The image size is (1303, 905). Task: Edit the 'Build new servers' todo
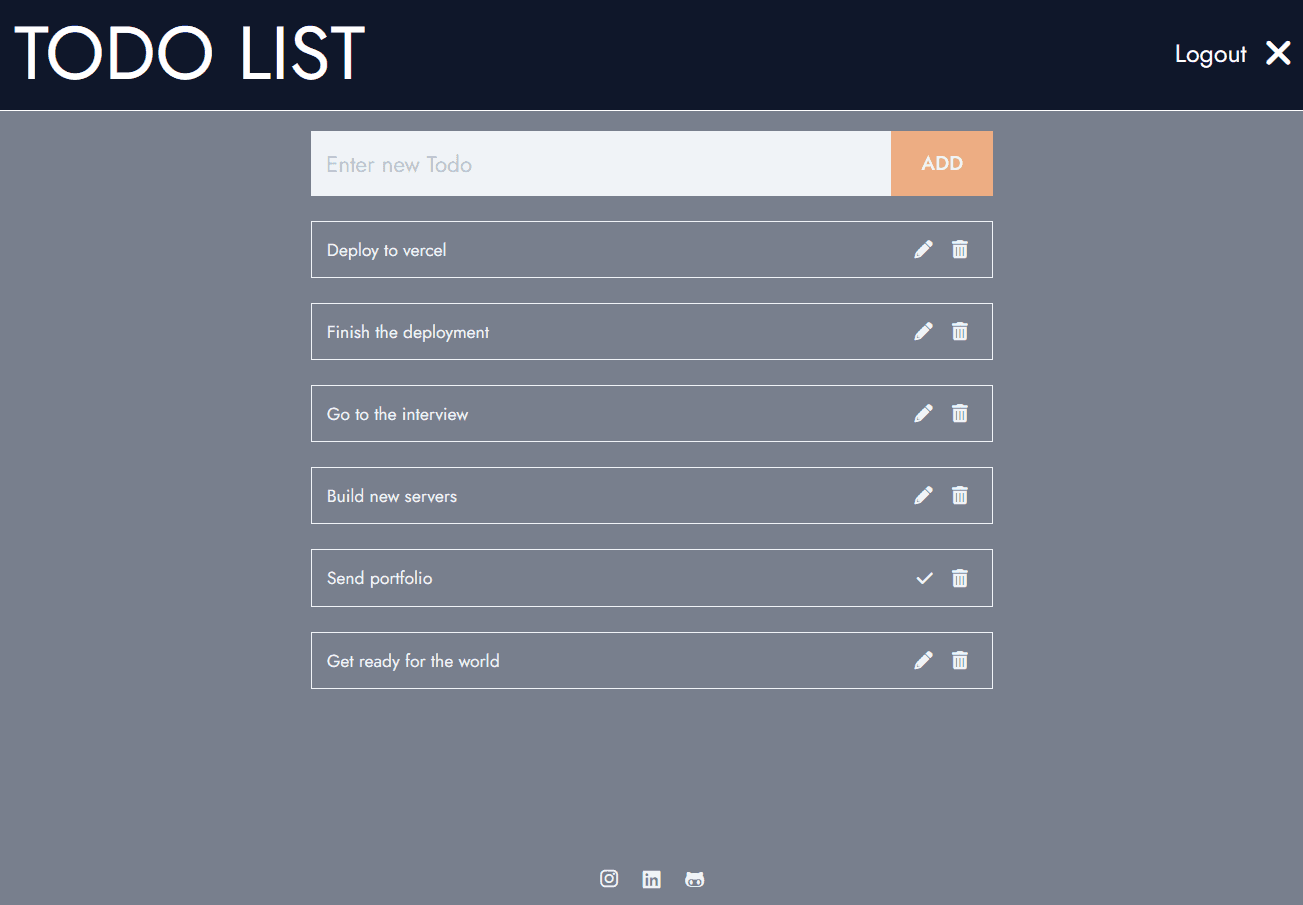pos(923,495)
